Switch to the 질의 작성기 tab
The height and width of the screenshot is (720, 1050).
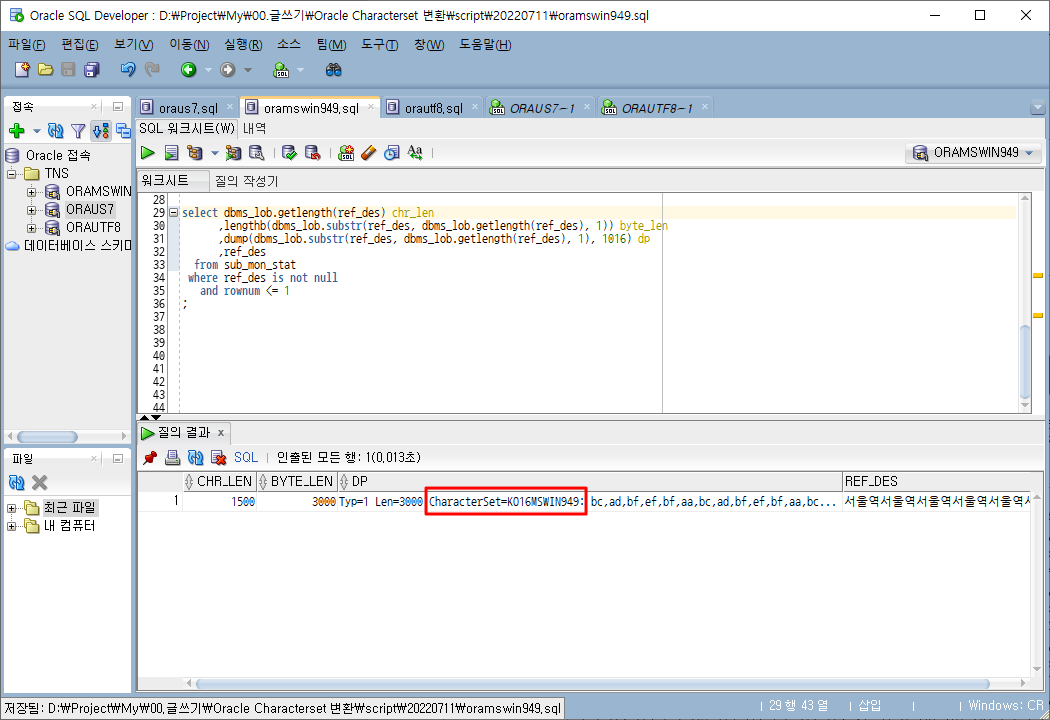point(246,181)
